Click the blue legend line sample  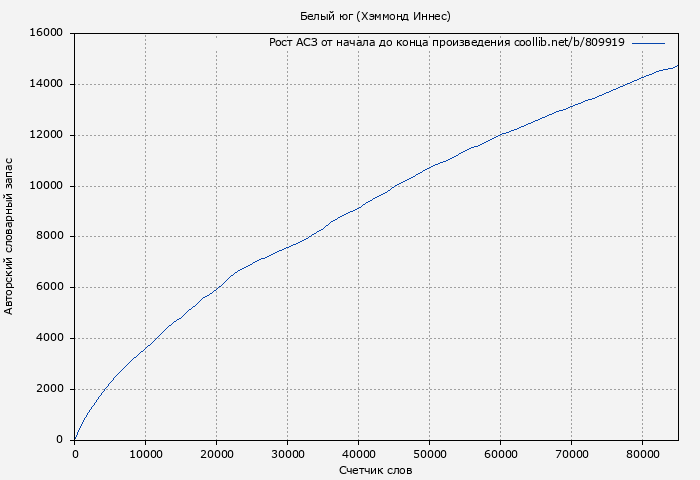[x=648, y=43]
